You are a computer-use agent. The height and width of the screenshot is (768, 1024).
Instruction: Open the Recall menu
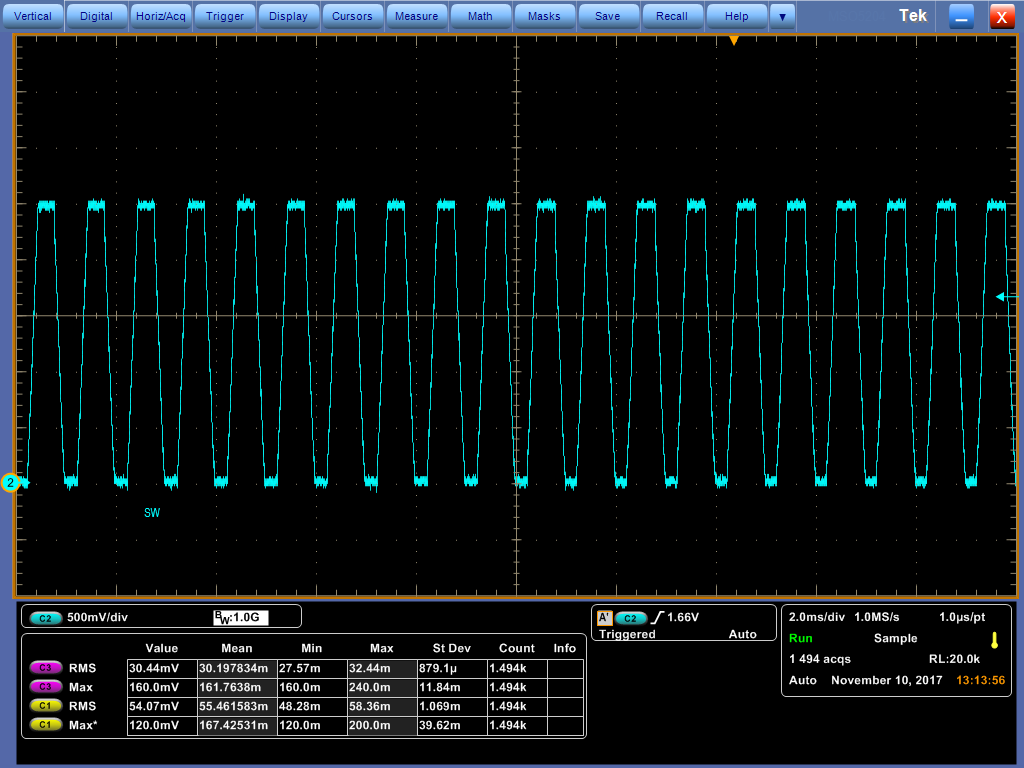tap(671, 16)
